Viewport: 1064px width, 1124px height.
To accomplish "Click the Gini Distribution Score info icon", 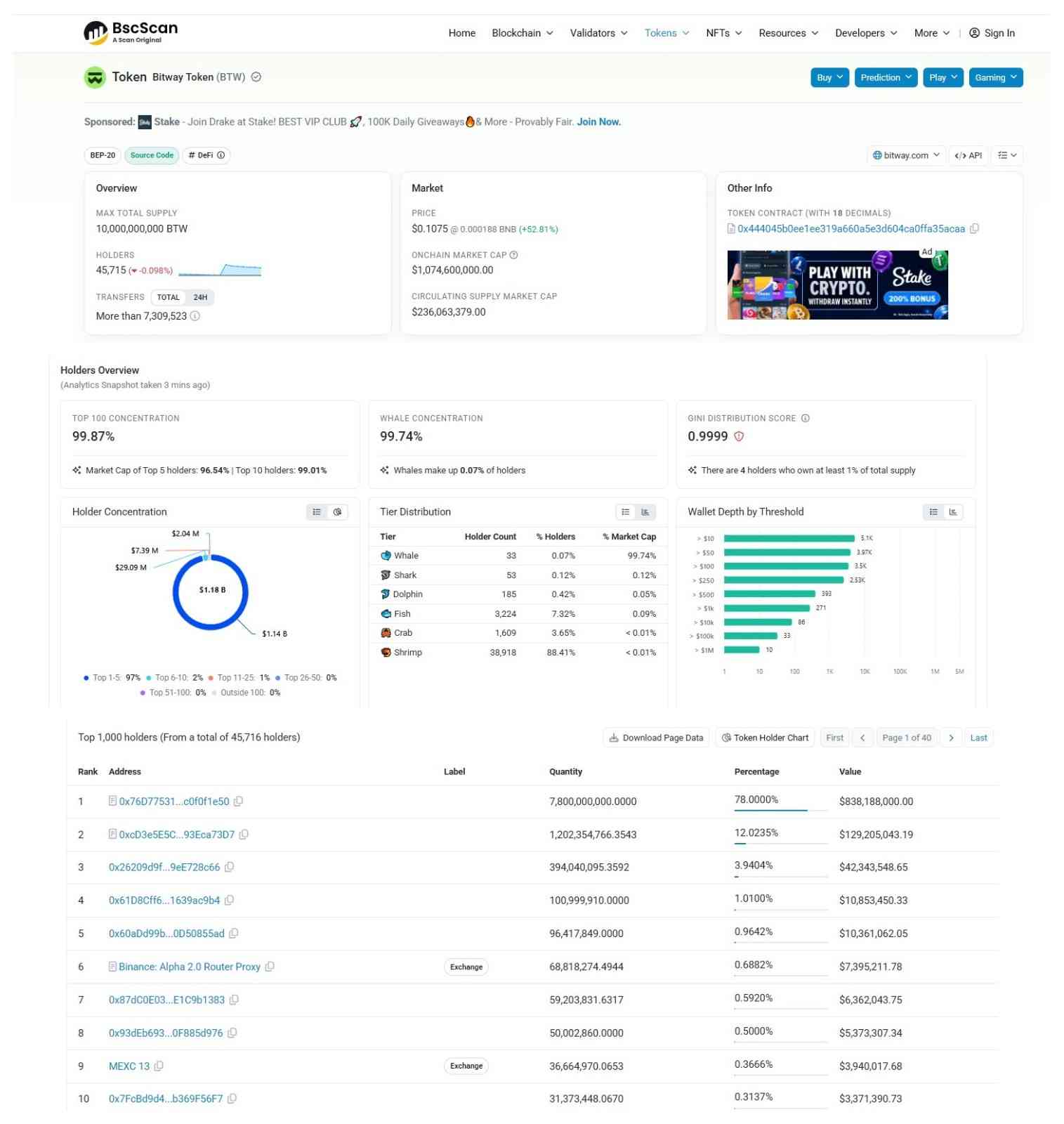I will pos(806,419).
